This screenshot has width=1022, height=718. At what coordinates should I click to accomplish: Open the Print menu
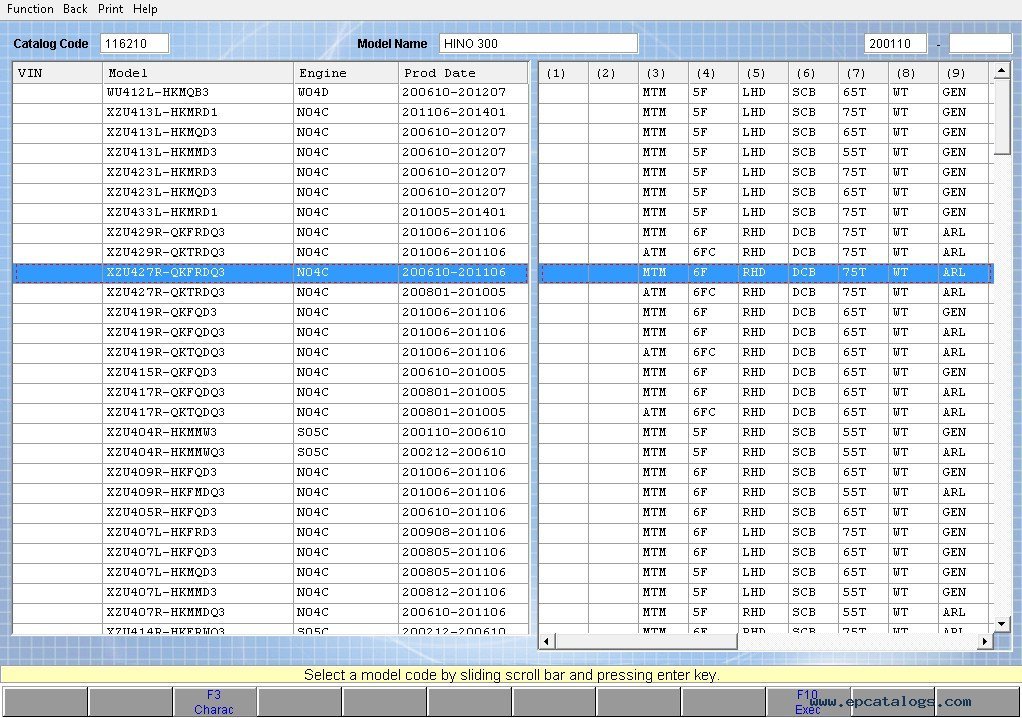pyautogui.click(x=110, y=9)
